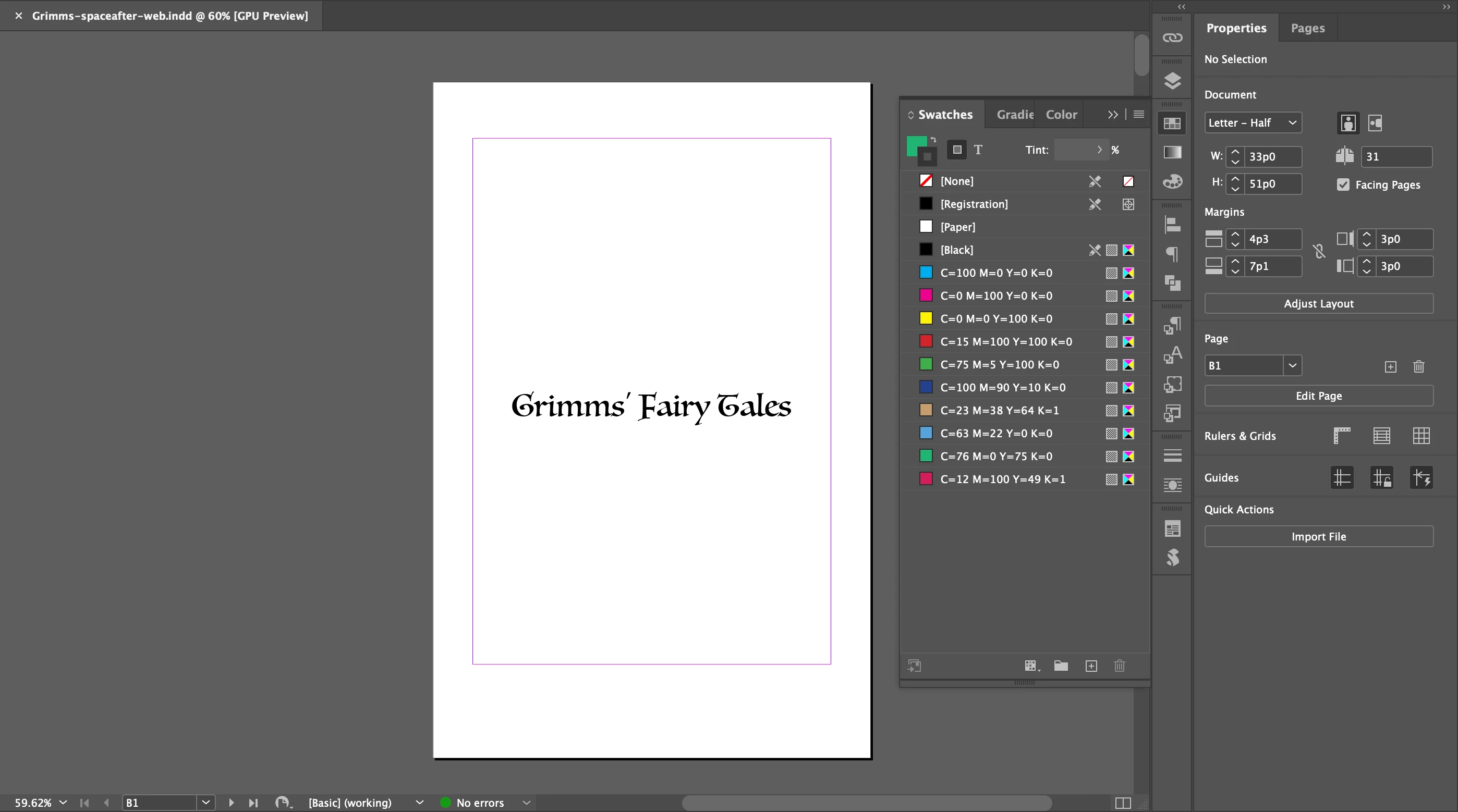Switch to the Color tab

coord(1061,115)
